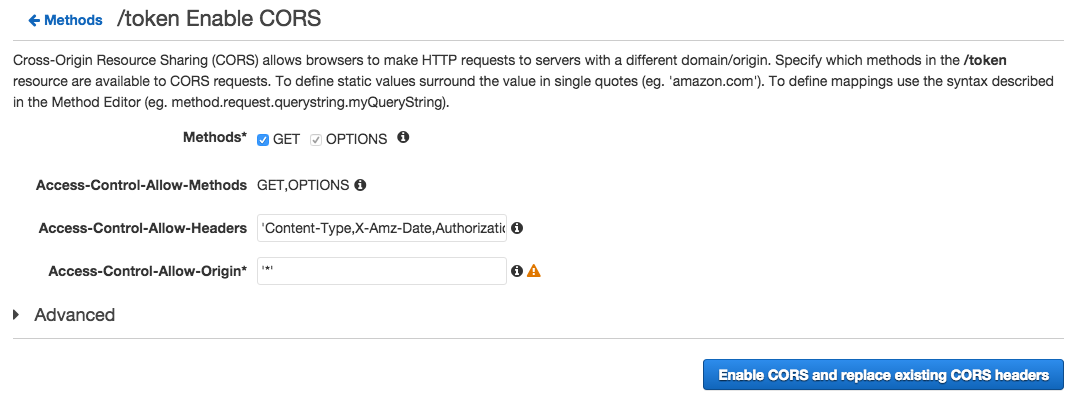The image size is (1073, 400).
Task: Click info icon beside GET,OPTIONS value
Action: pos(360,185)
